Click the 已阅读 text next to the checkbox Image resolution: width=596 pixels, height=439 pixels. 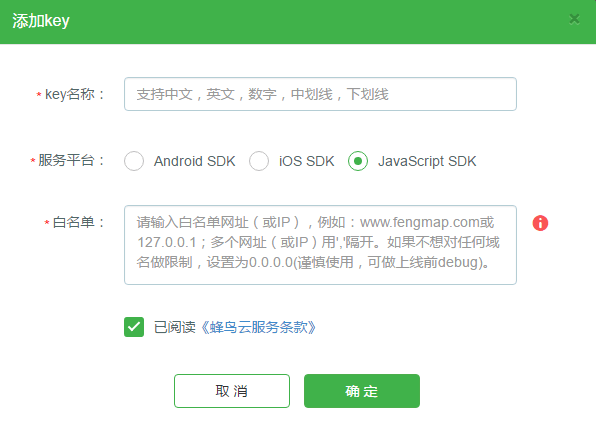[x=175, y=327]
